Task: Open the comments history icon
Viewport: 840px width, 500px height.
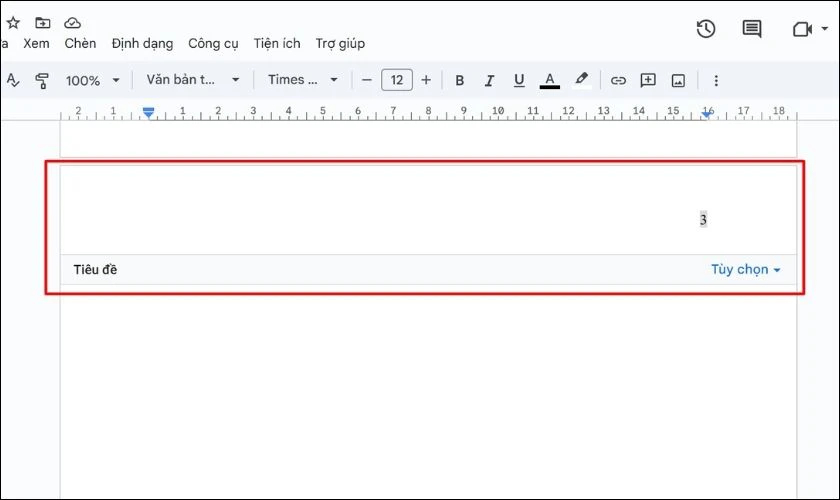Action: [x=752, y=29]
